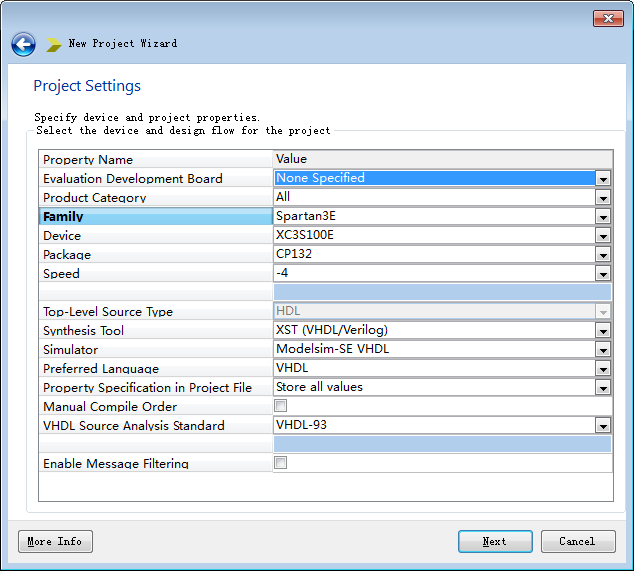Open the Evaluation Development Board dropdown arrow

point(603,179)
